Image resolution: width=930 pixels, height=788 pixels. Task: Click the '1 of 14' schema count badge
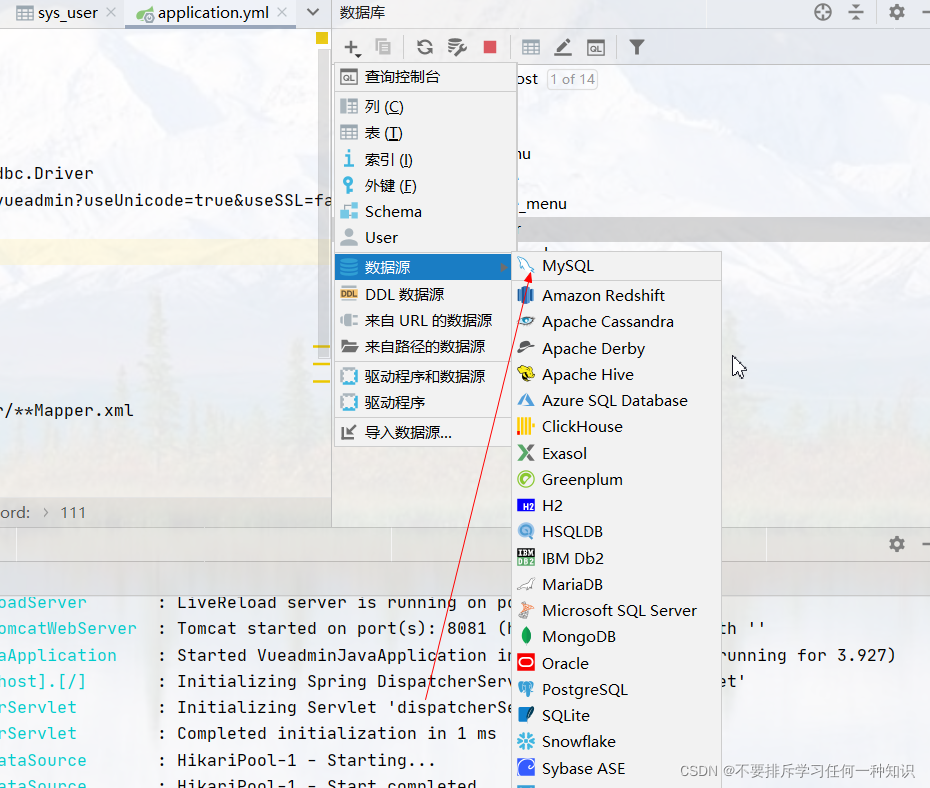click(572, 79)
